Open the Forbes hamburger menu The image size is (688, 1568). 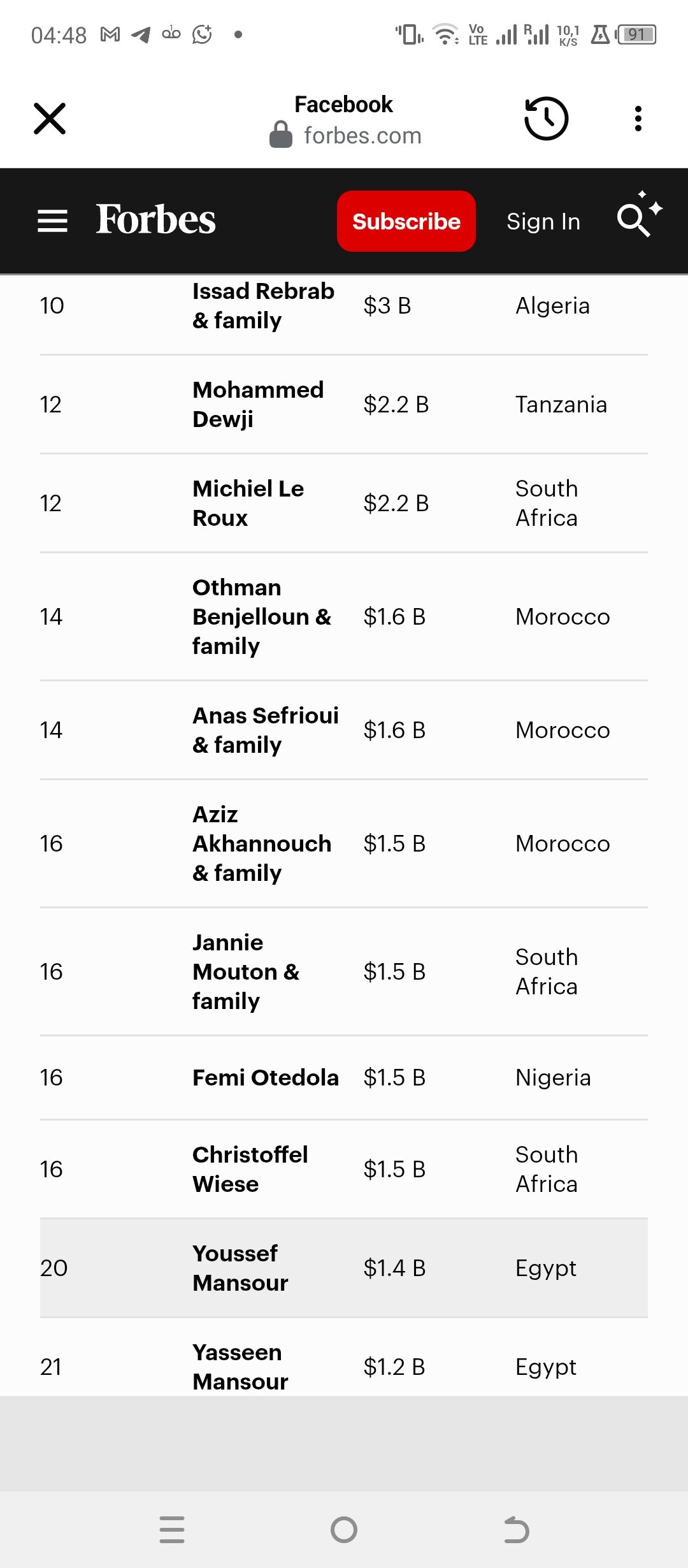click(52, 221)
